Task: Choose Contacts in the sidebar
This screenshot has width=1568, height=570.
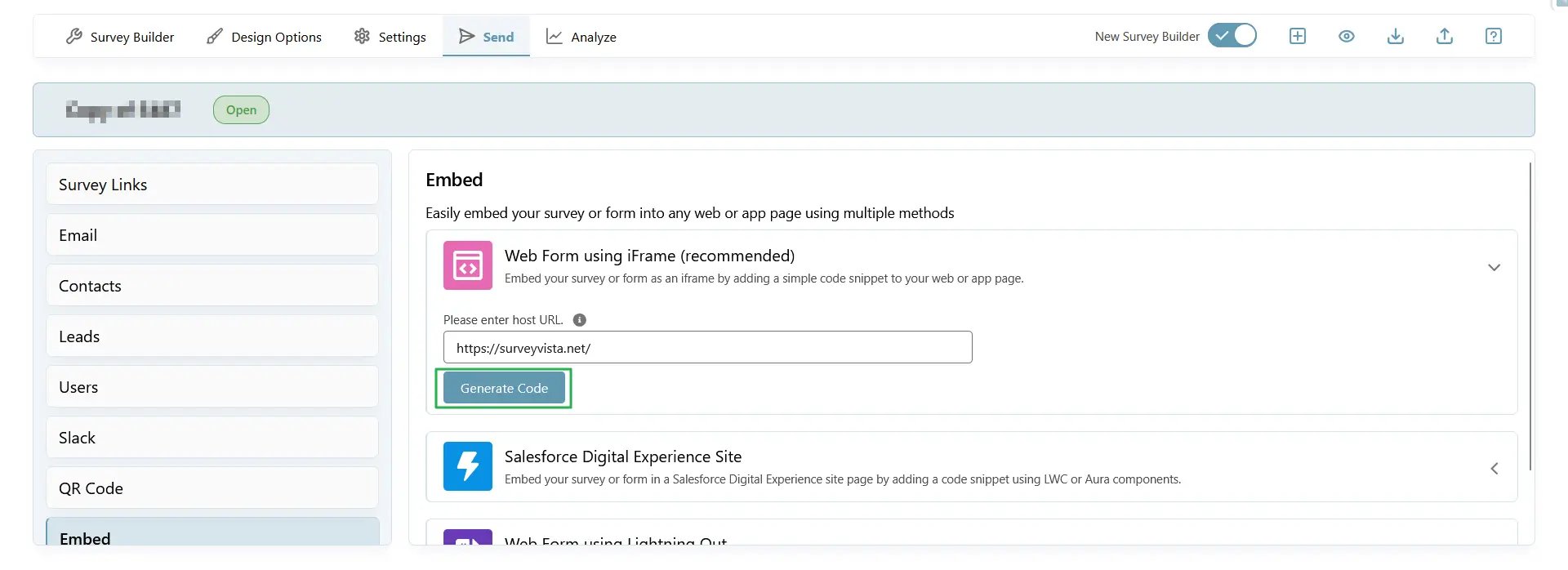Action: (x=212, y=286)
